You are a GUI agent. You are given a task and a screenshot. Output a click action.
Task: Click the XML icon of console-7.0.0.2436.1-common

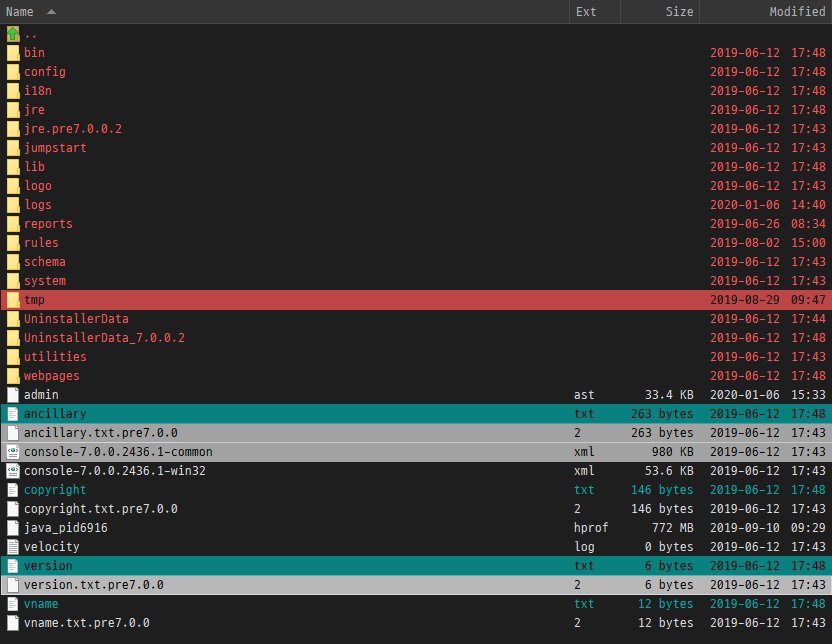point(13,452)
